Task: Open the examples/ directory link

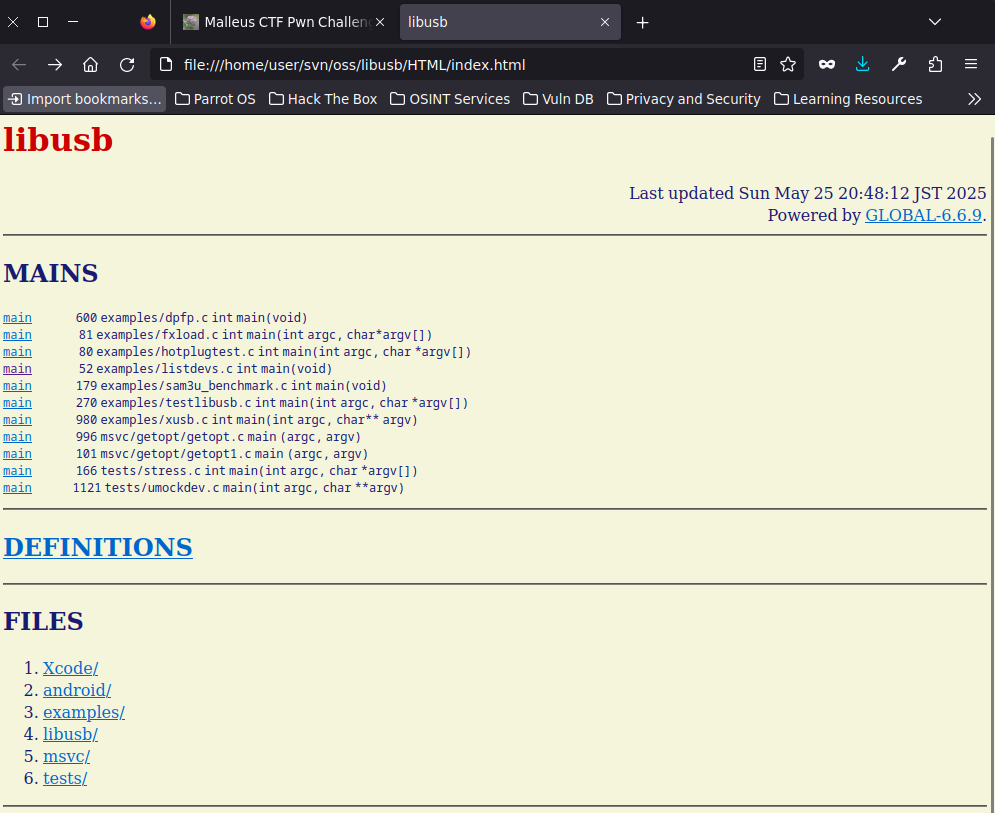Action: tap(83, 712)
